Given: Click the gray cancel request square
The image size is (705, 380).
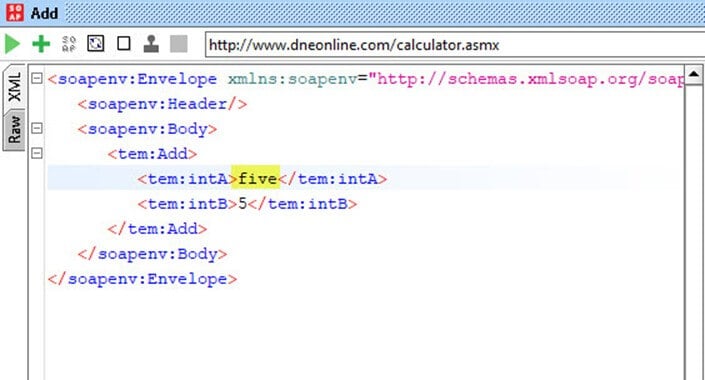Looking at the screenshot, I should point(178,44).
